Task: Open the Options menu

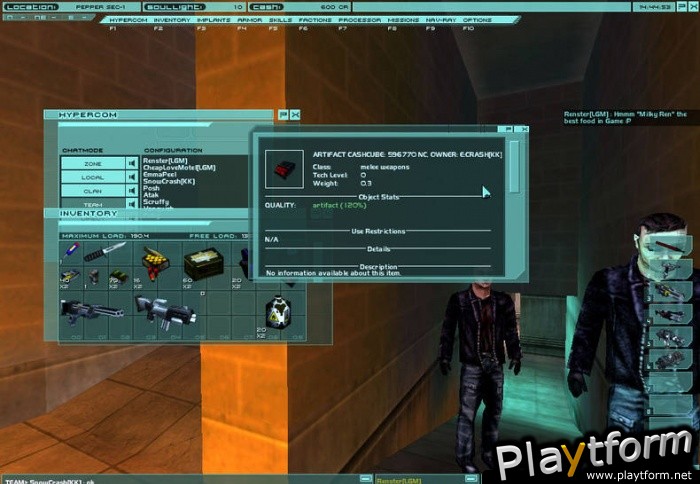Action: pyautogui.click(x=477, y=20)
